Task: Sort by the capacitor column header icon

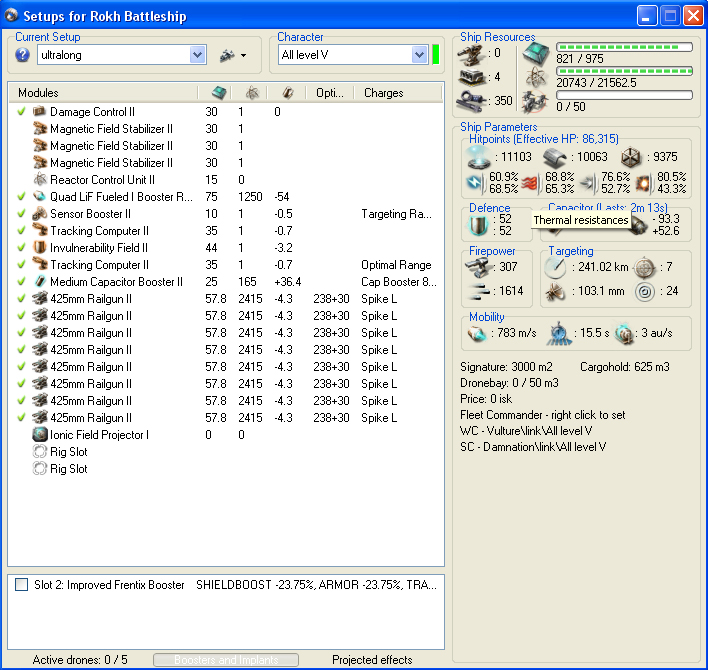Action: tap(287, 93)
